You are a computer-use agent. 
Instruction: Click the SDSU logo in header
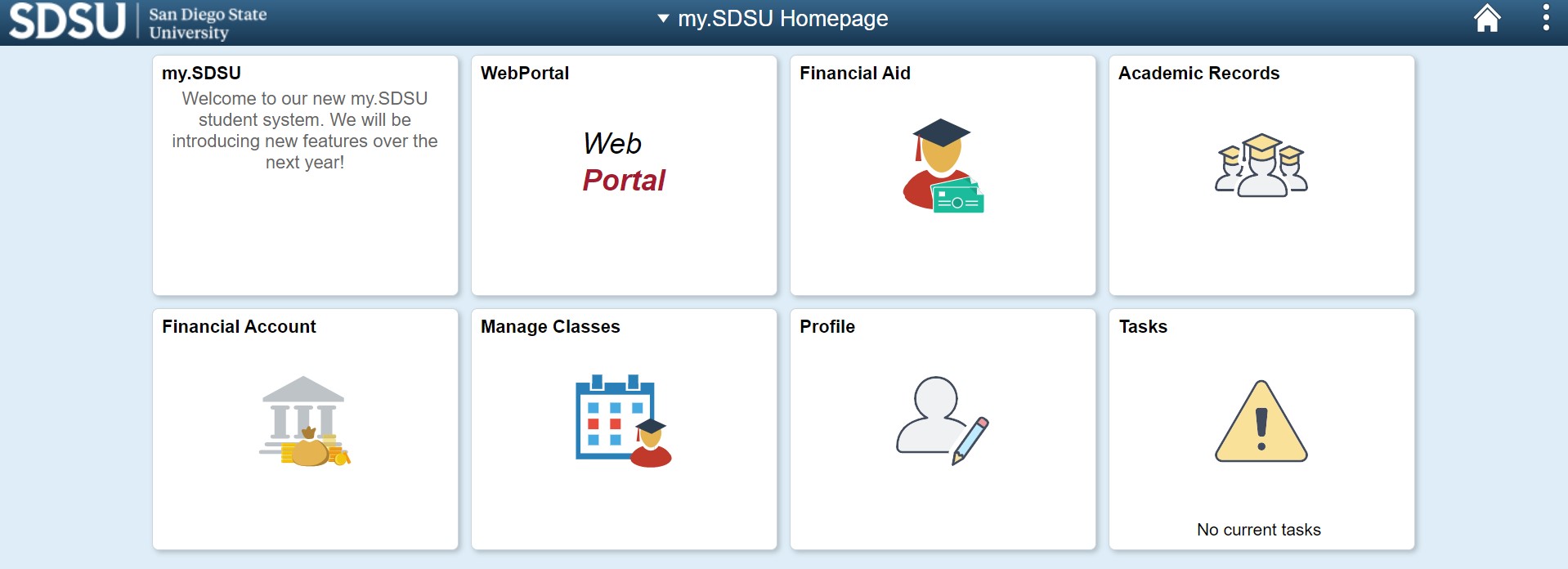point(139,21)
